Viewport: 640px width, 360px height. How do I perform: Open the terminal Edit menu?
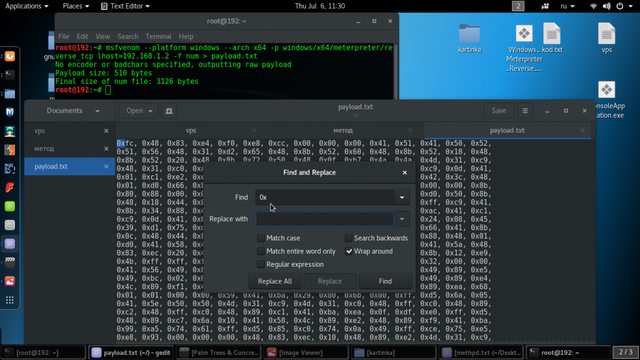(x=82, y=36)
